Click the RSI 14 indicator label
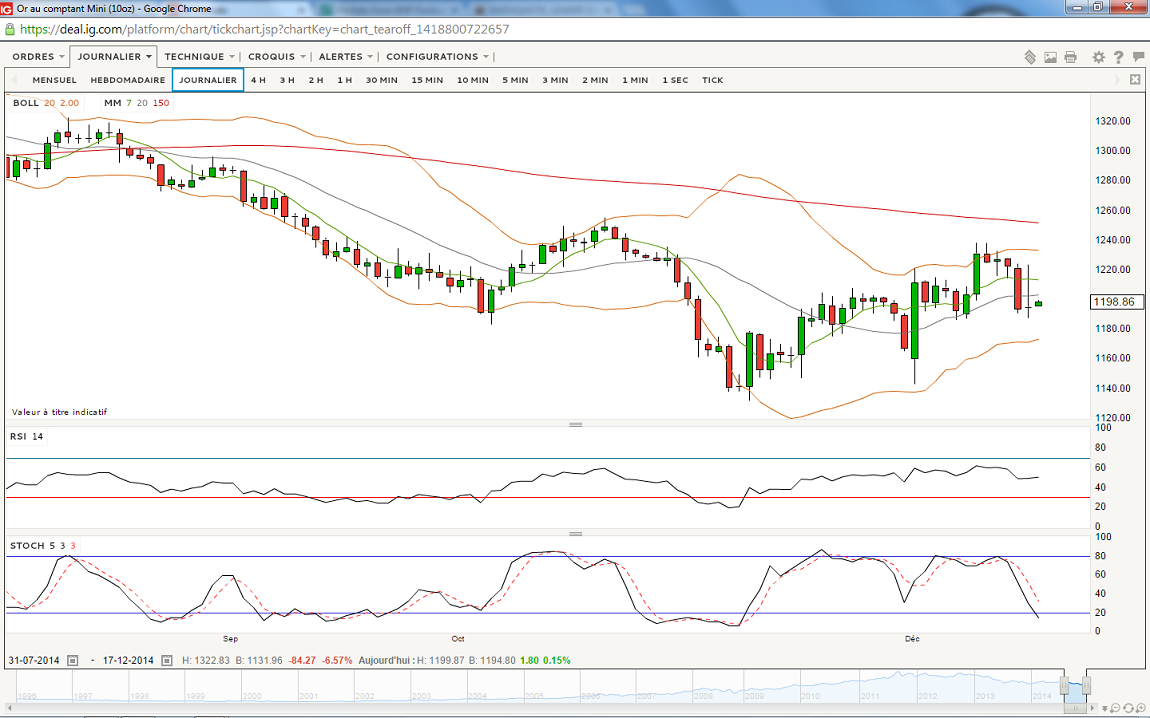This screenshot has height=718, width=1150. pyautogui.click(x=26, y=436)
